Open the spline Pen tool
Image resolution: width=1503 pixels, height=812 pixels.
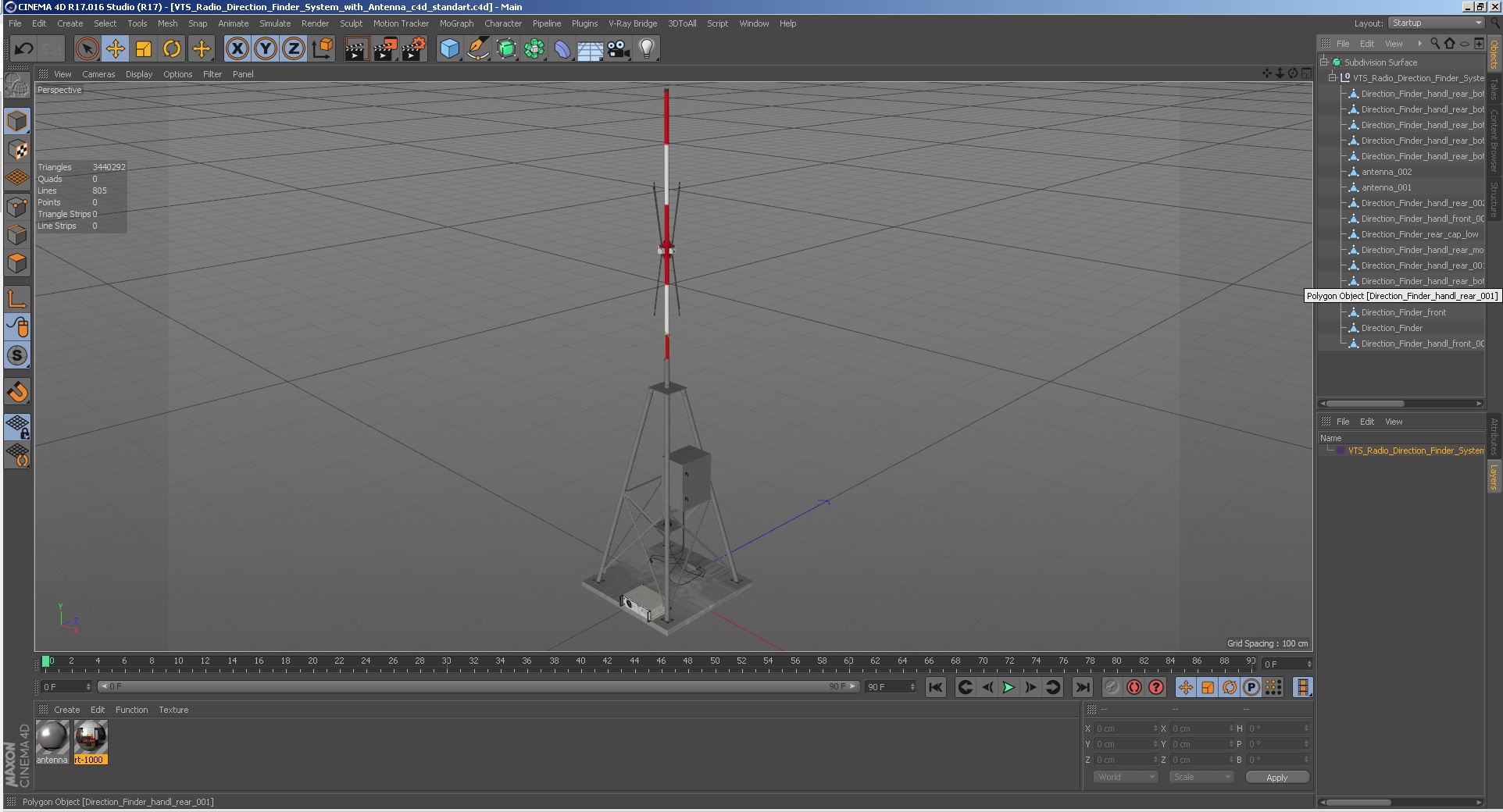[477, 49]
